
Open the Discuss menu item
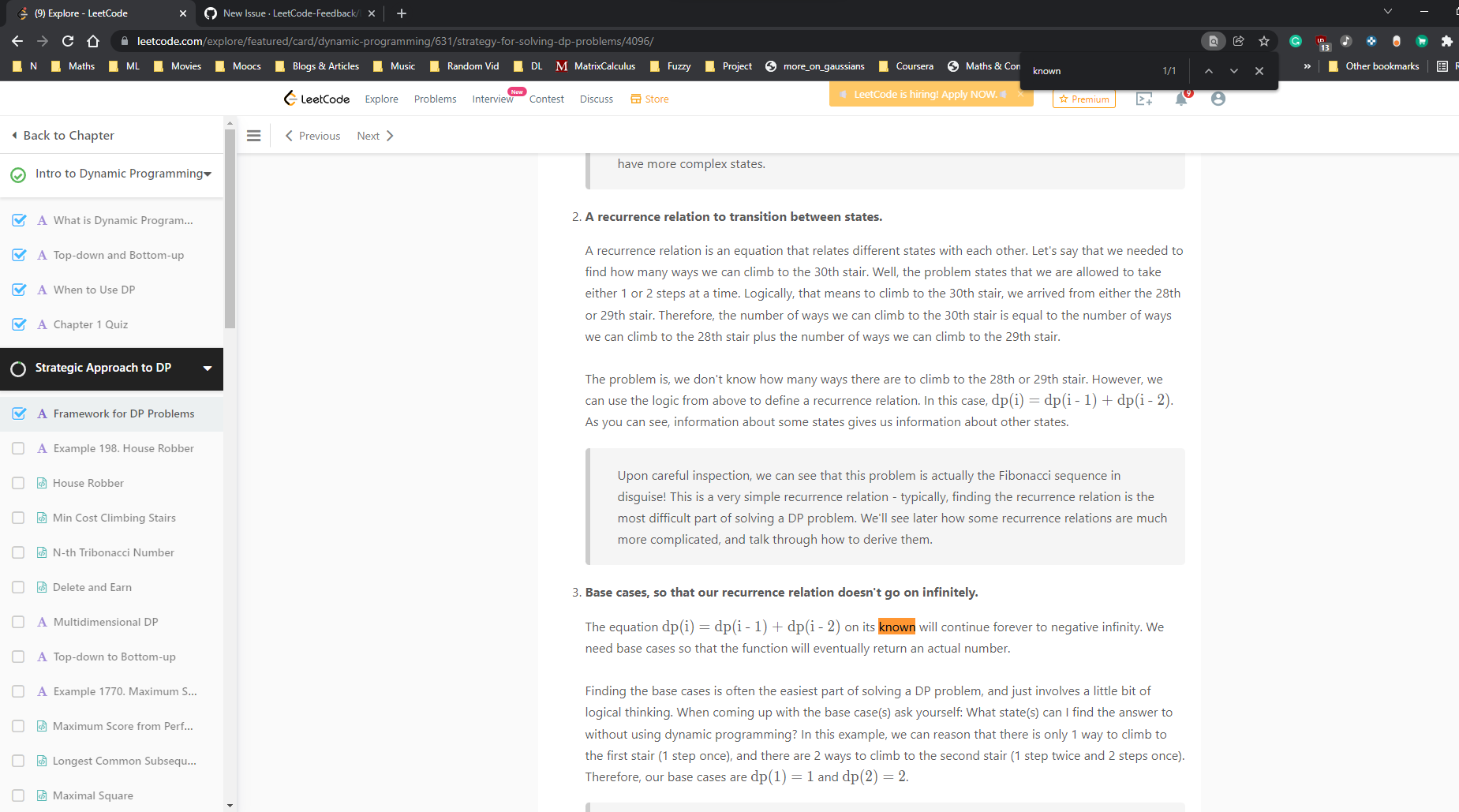click(596, 99)
